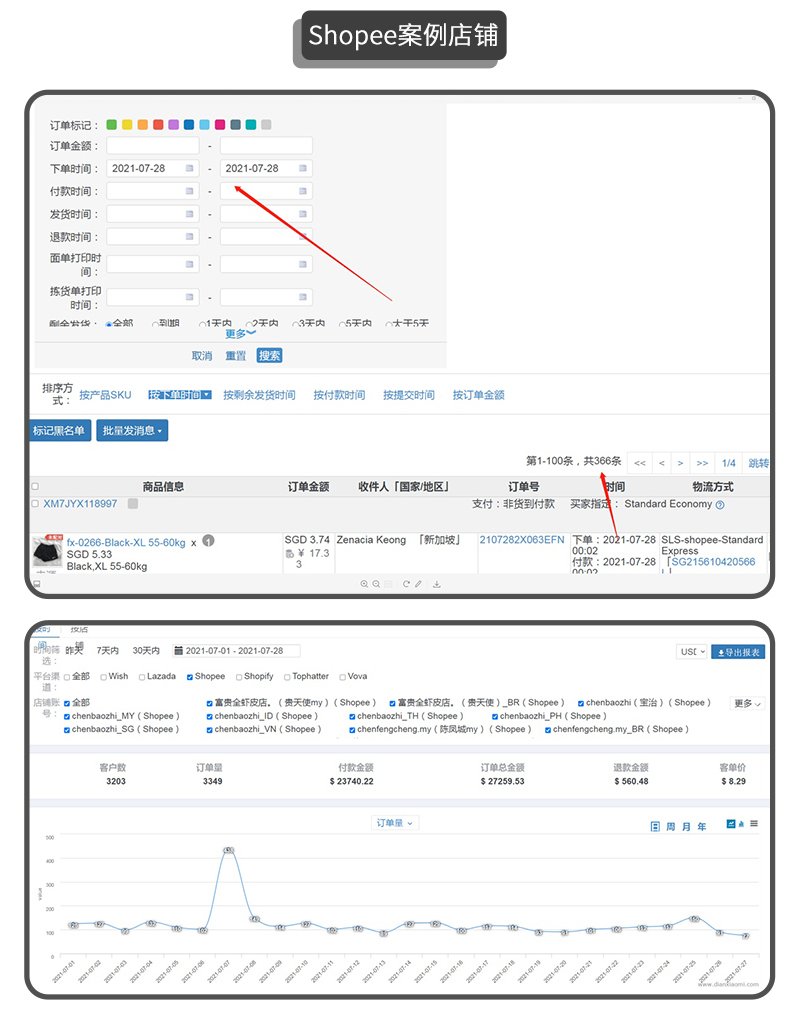This screenshot has height=1020, width=790.
Task: Click the 导出报表 export button
Action: (x=738, y=652)
